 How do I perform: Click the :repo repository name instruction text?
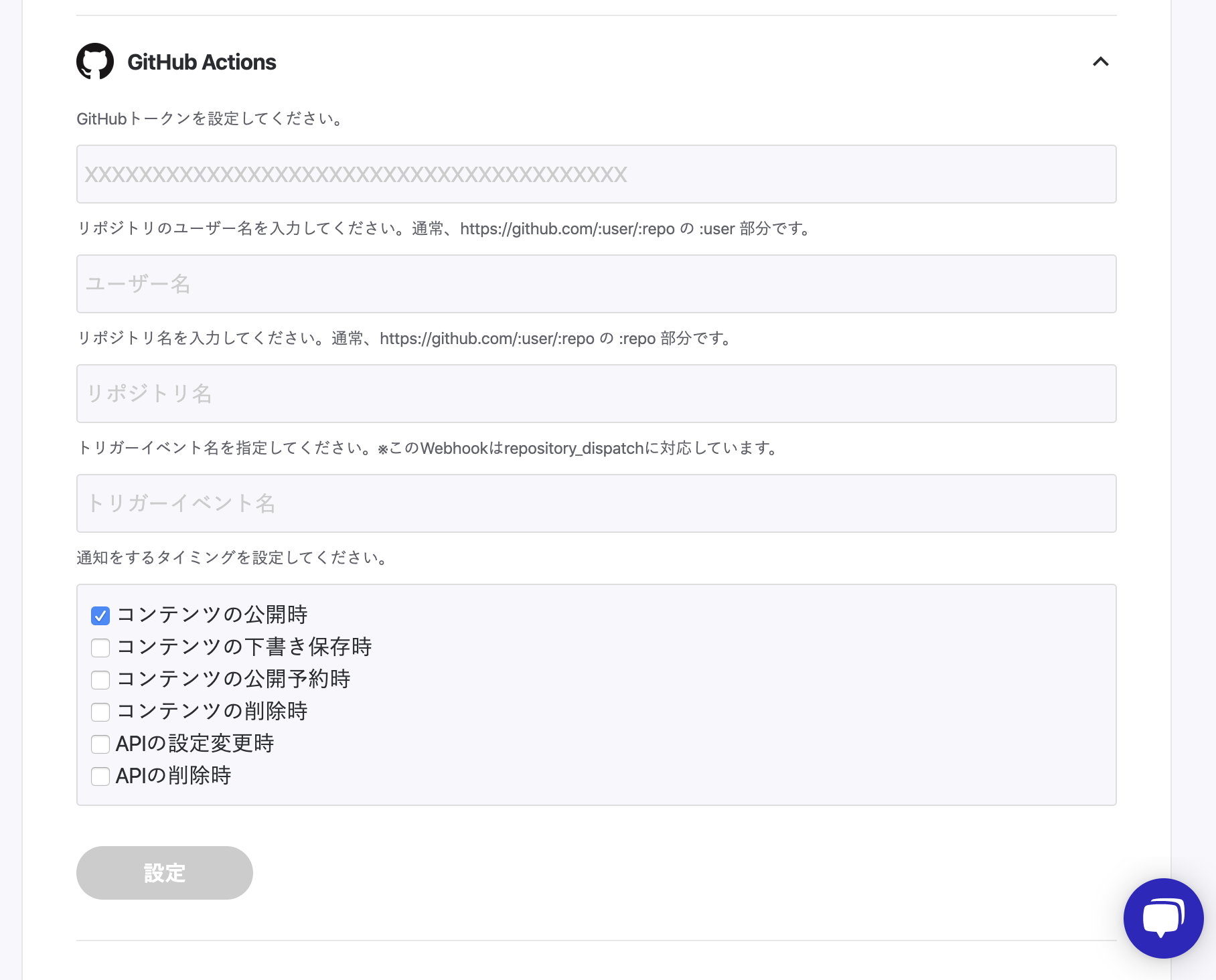405,339
